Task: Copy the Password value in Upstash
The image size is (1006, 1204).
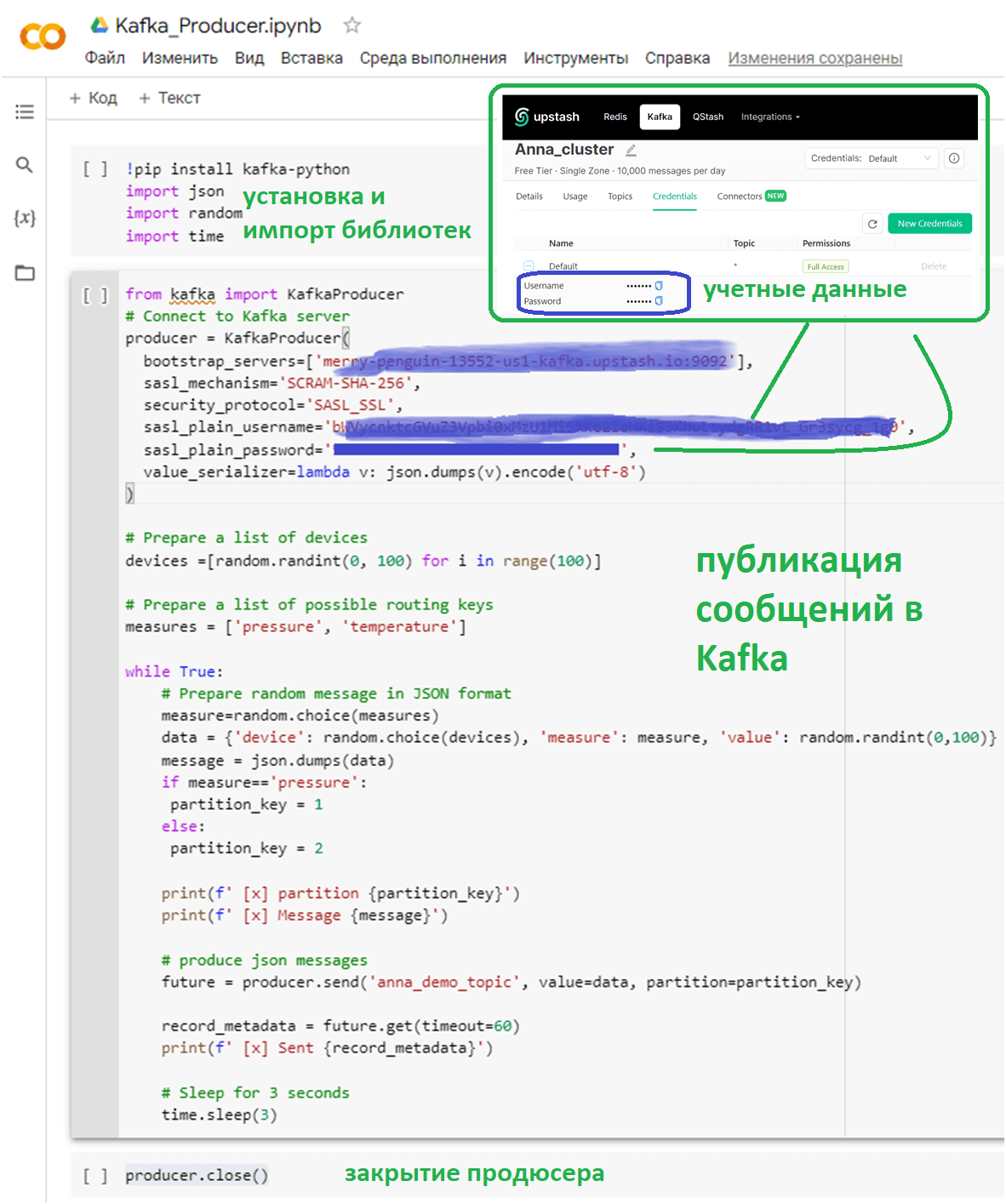Action: (x=659, y=301)
